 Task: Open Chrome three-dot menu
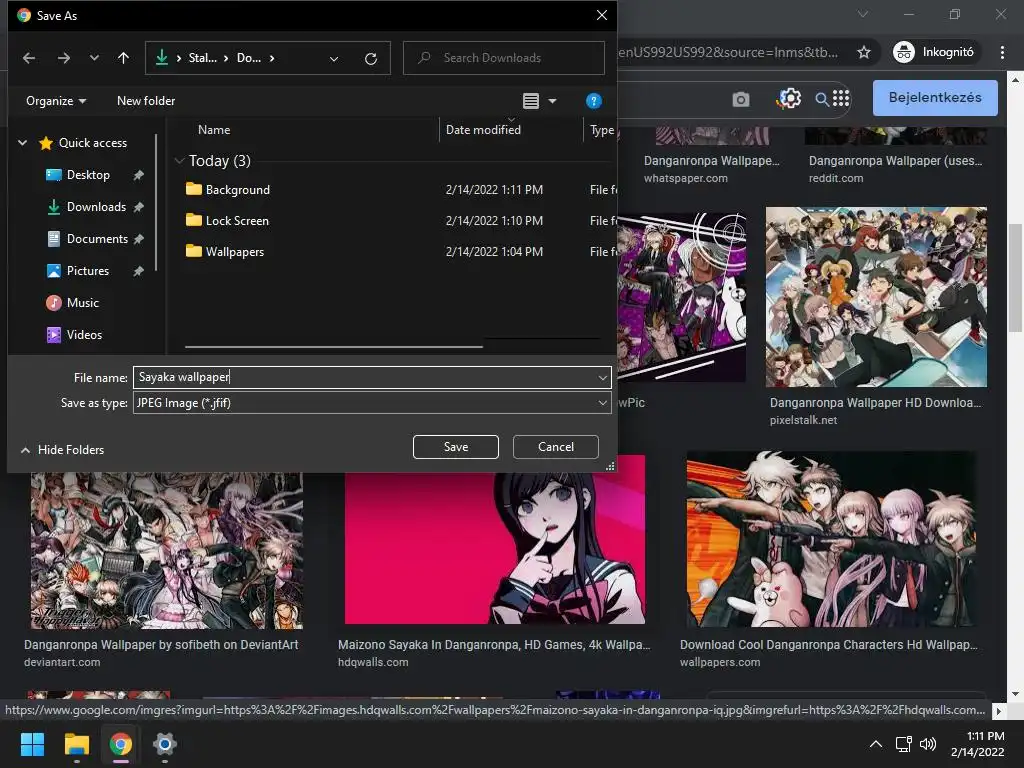click(x=1002, y=52)
